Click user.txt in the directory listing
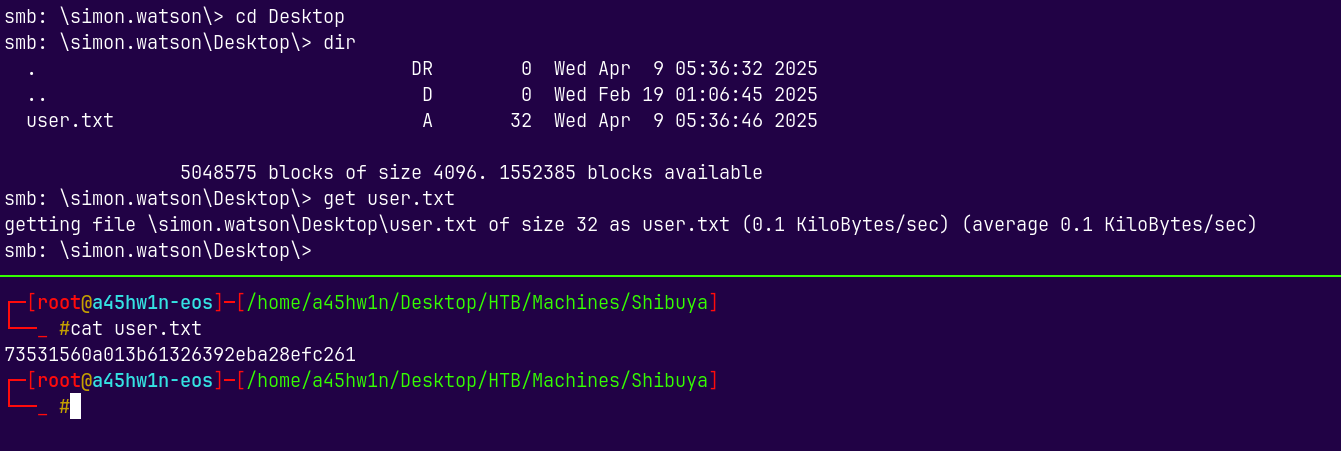This screenshot has width=1341, height=451. (70, 121)
